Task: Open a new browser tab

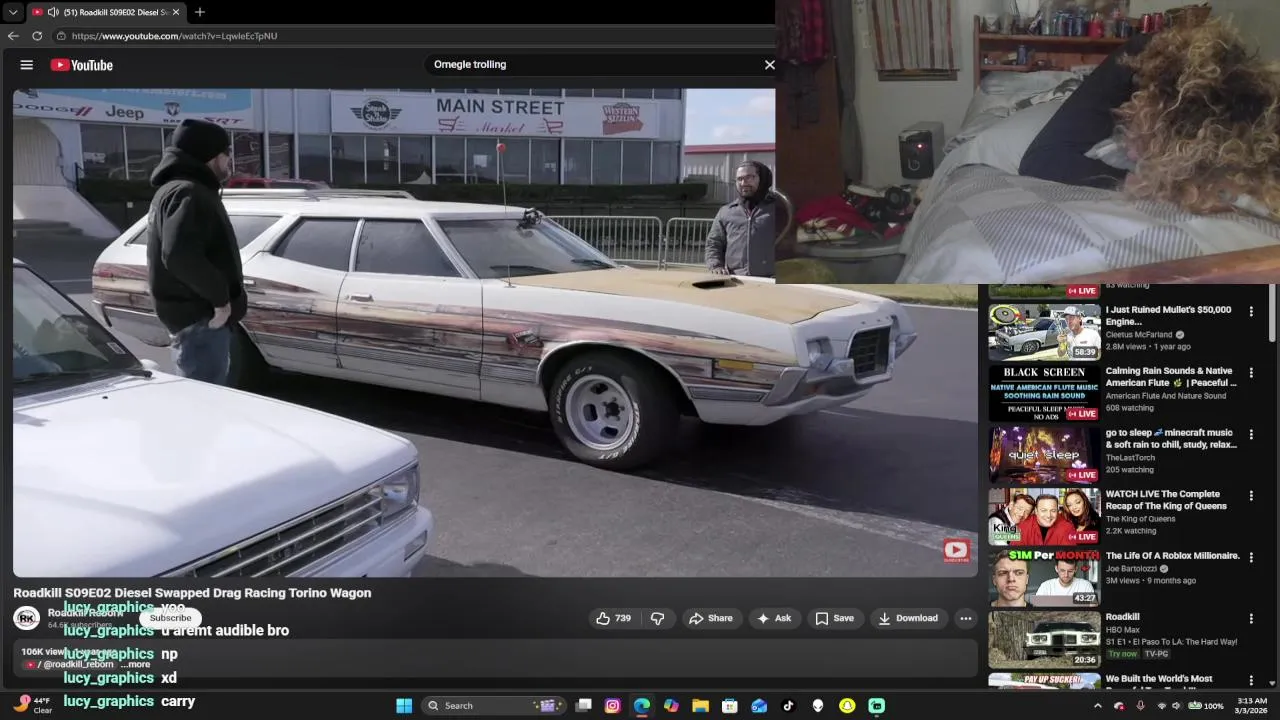Action: (x=200, y=12)
